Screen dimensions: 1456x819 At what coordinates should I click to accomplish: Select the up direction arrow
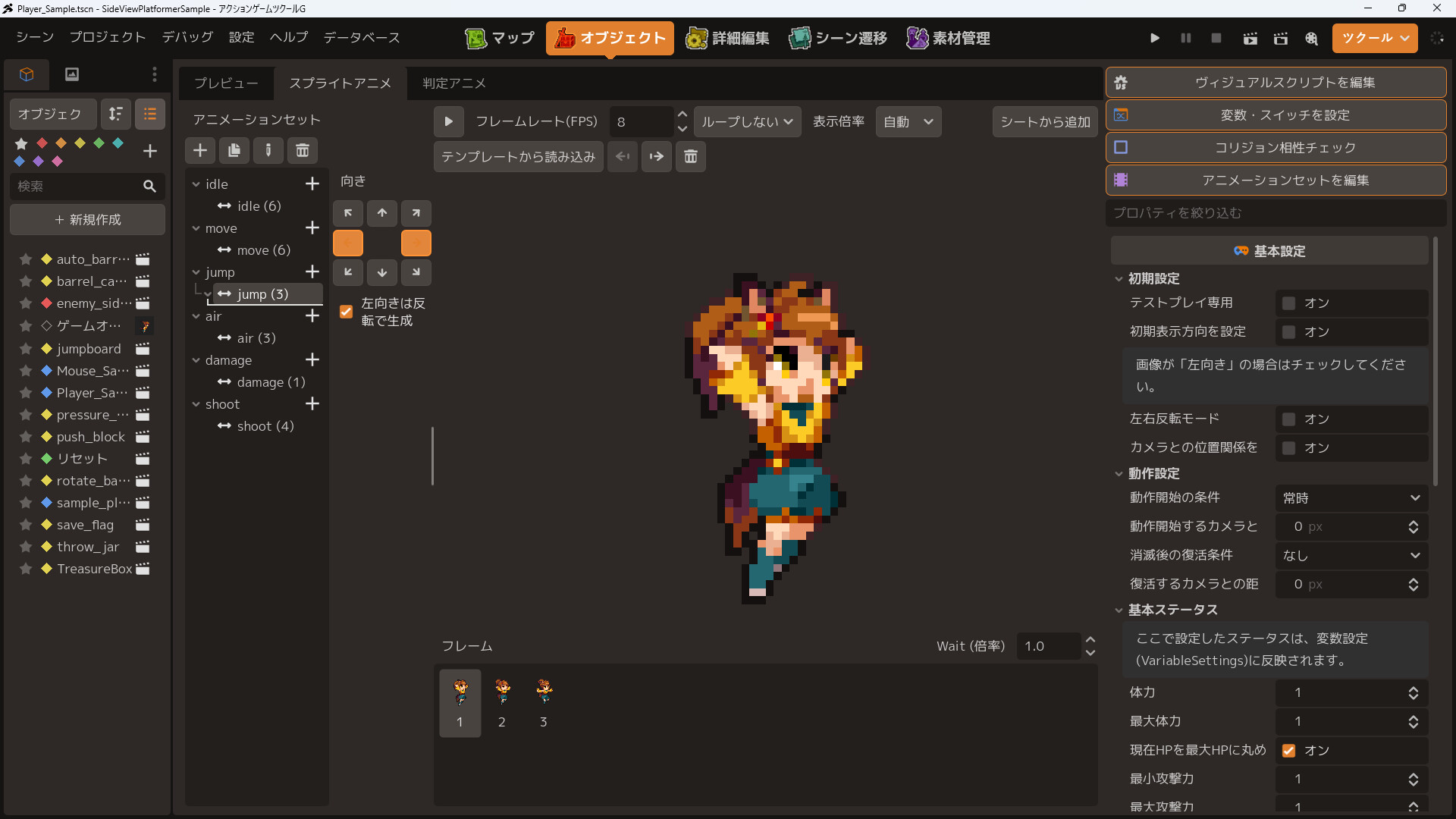[x=382, y=213]
